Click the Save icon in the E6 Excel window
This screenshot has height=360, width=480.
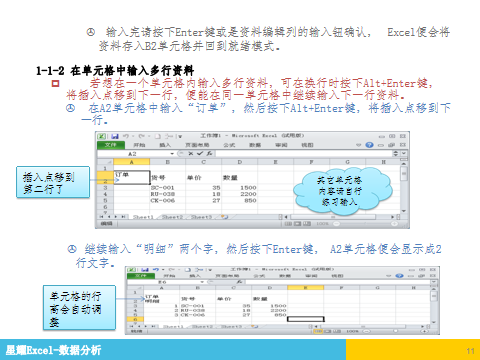[x=145, y=269]
